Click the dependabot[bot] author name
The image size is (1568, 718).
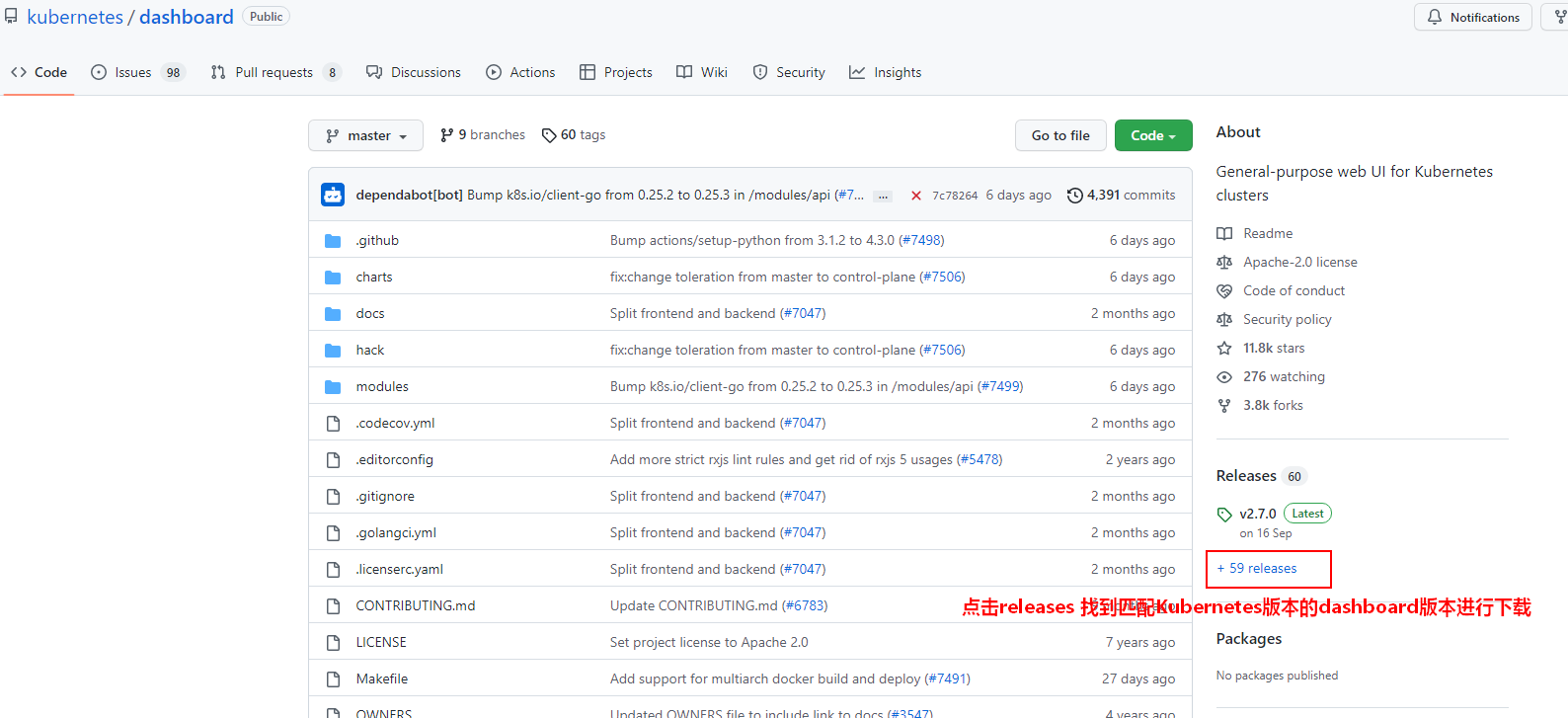point(410,196)
